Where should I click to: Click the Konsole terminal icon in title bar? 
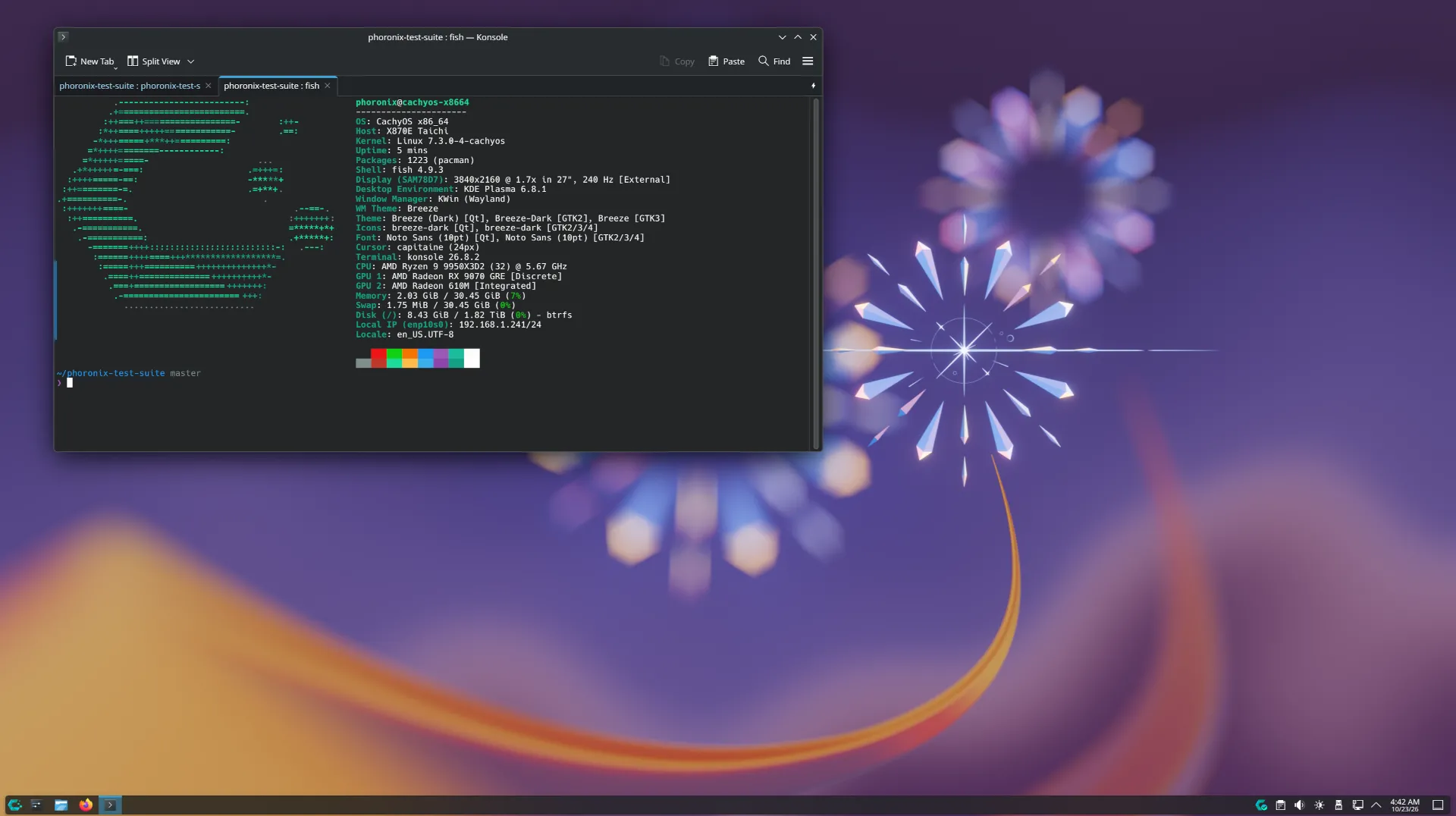63,36
